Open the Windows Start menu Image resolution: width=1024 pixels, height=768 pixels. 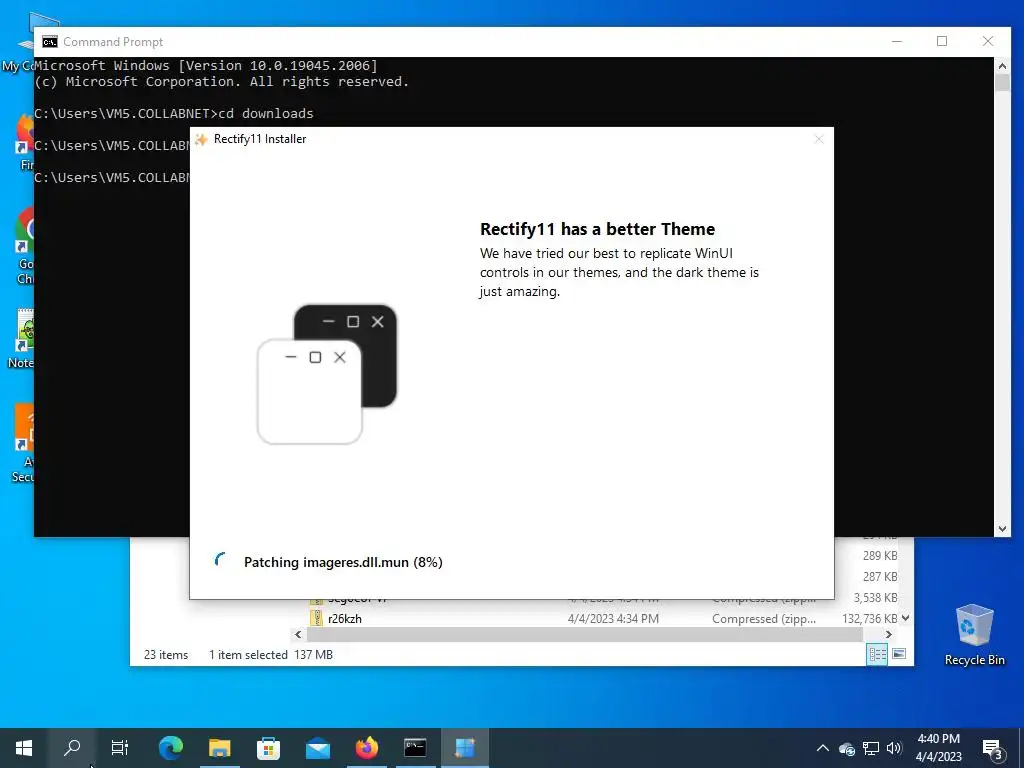coord(24,748)
